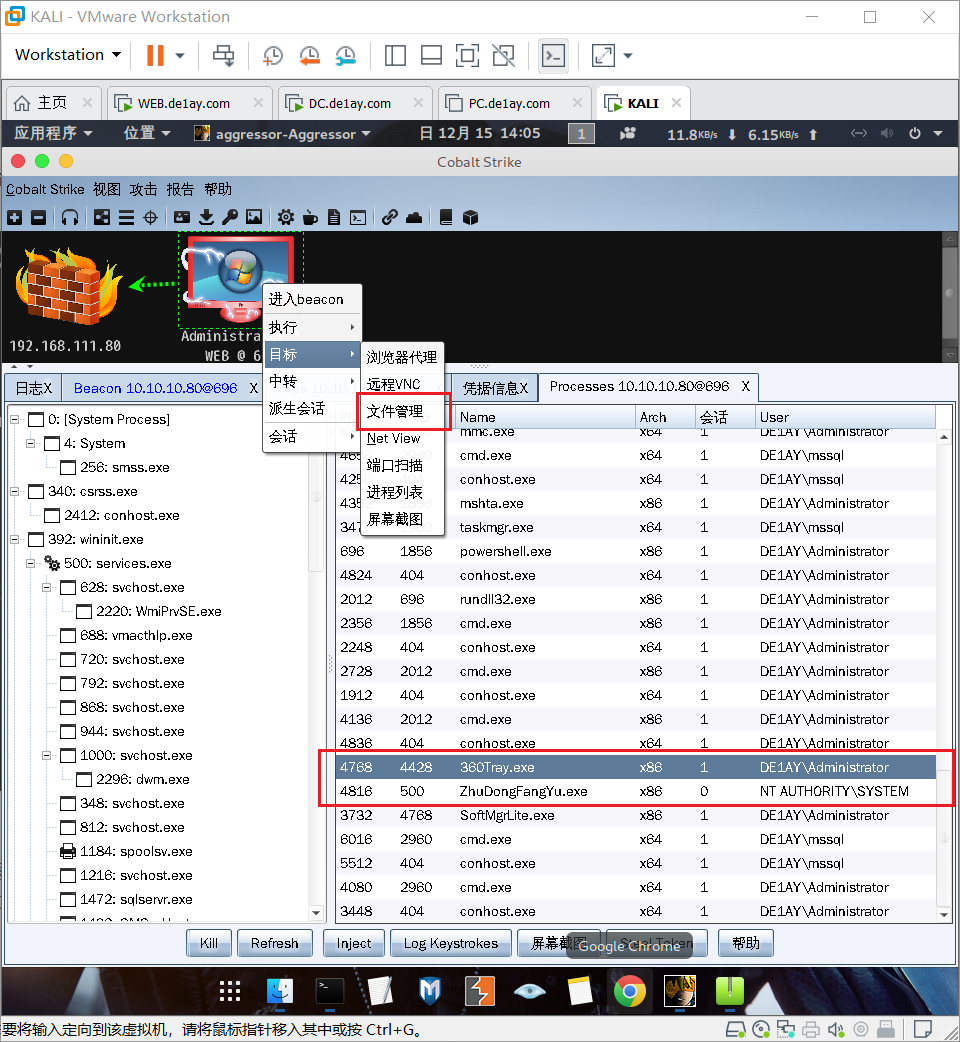960x1042 pixels.
Task: Click the Kill button
Action: click(209, 943)
